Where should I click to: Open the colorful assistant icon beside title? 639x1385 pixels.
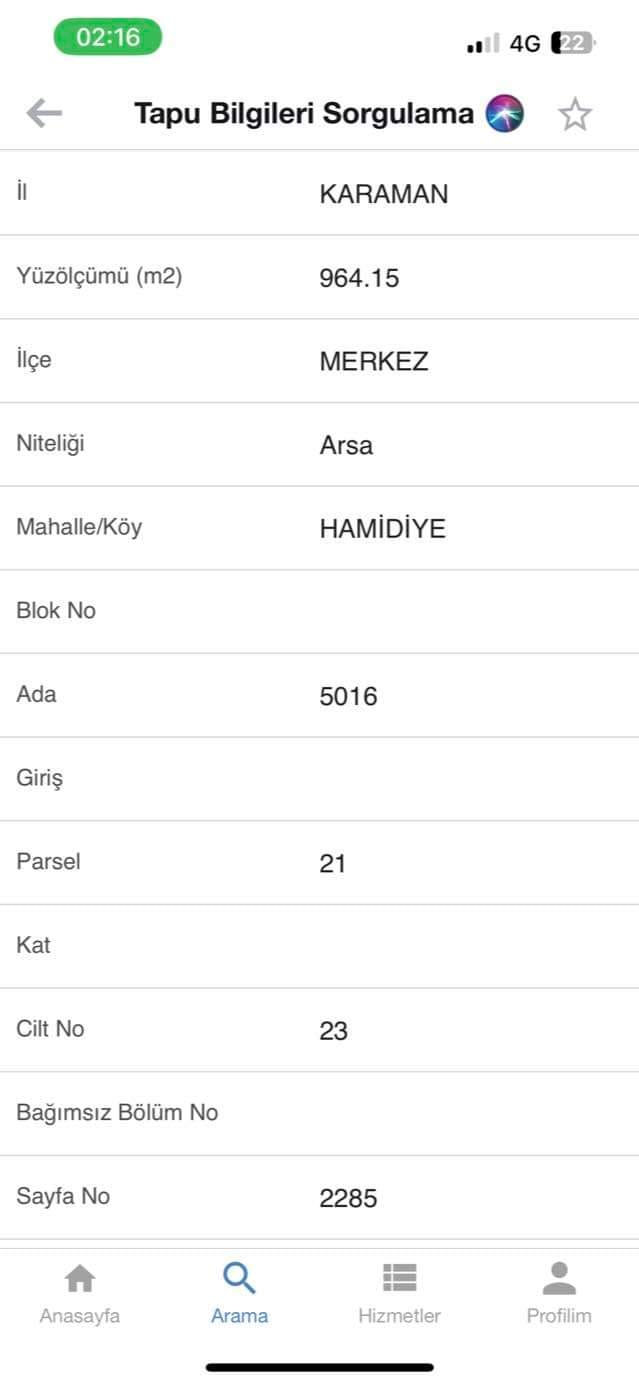click(504, 114)
